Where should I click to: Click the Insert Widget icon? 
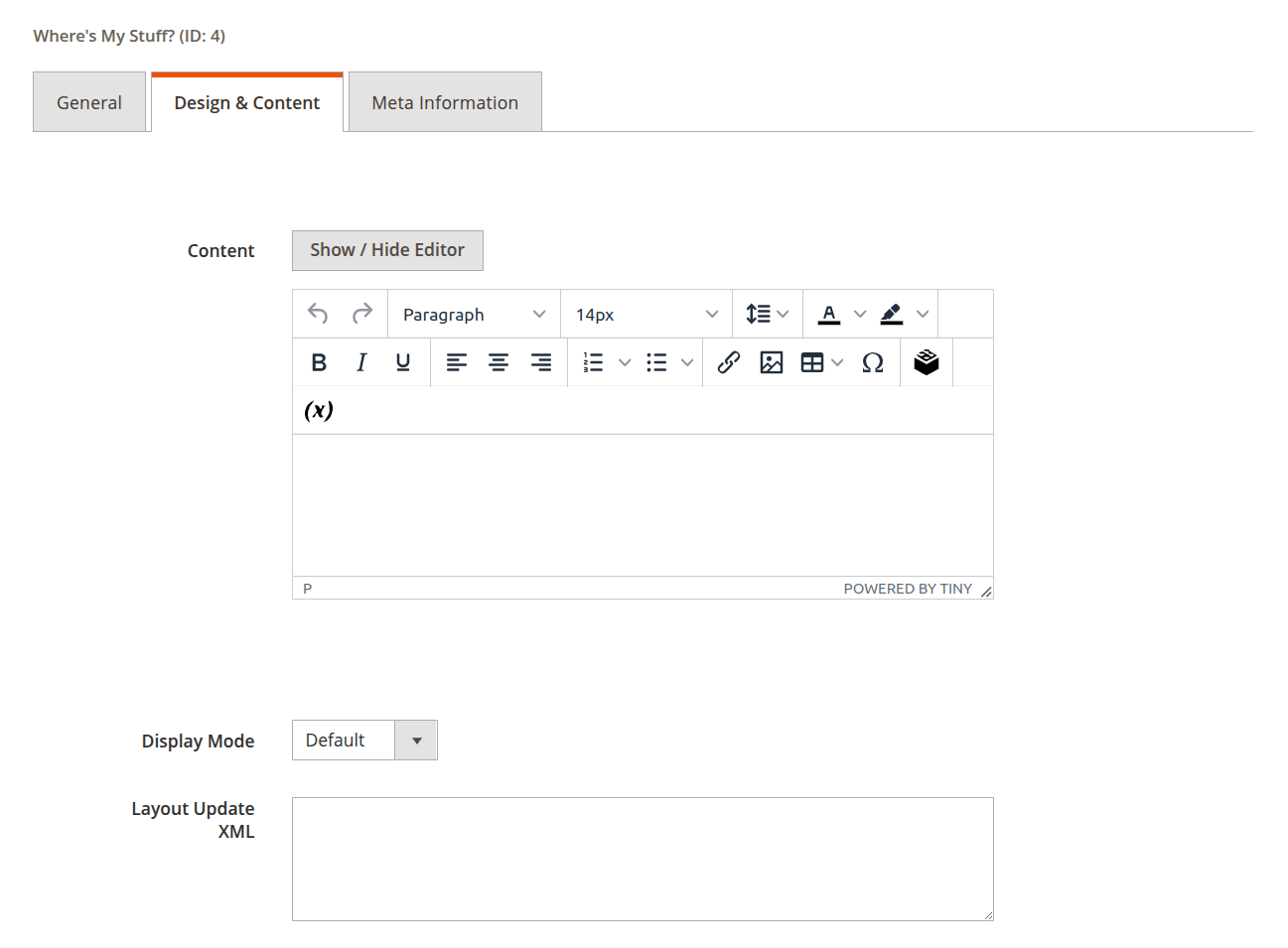(926, 361)
